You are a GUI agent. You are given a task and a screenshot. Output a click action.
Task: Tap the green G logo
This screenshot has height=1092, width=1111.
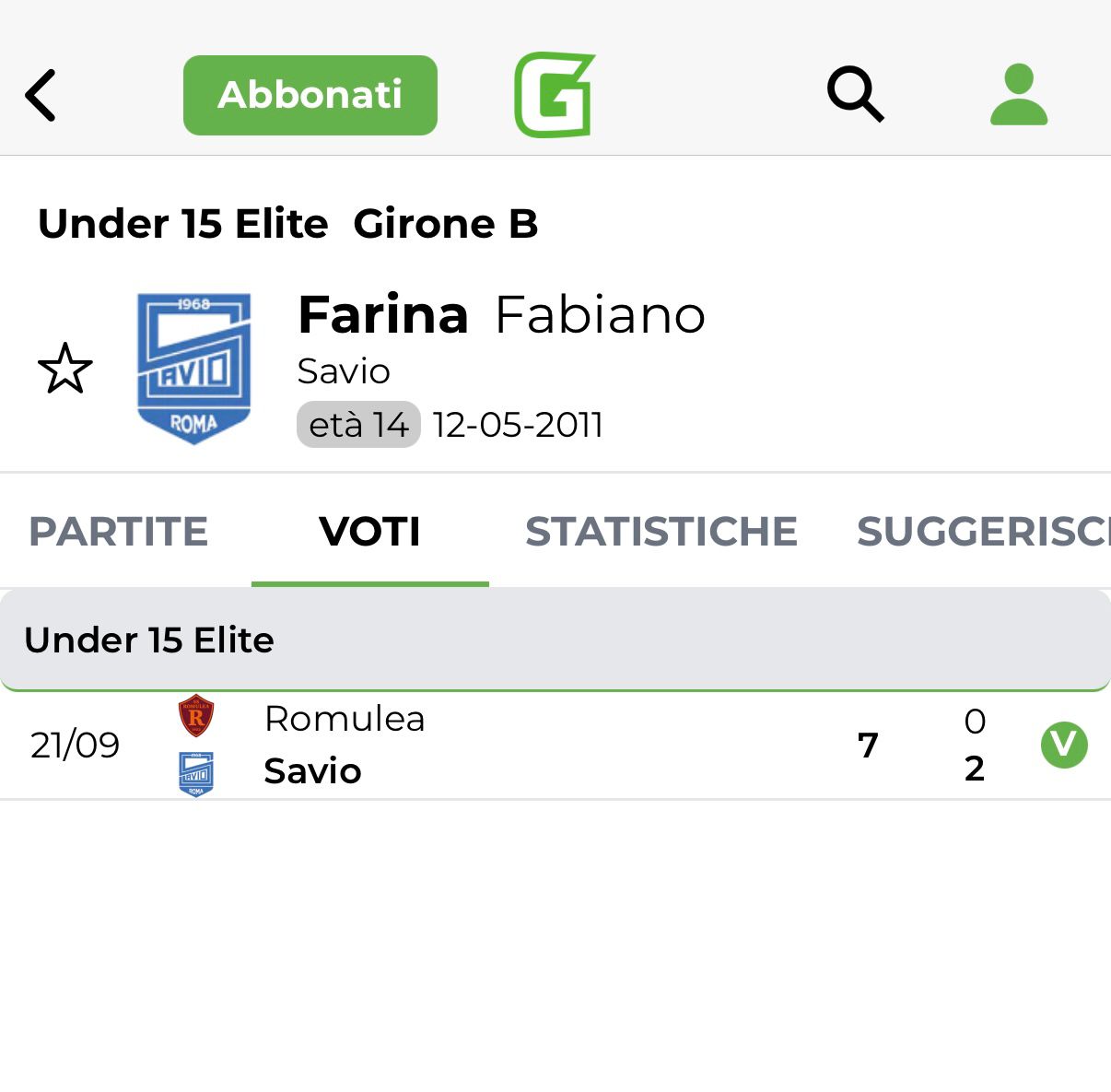point(555,95)
